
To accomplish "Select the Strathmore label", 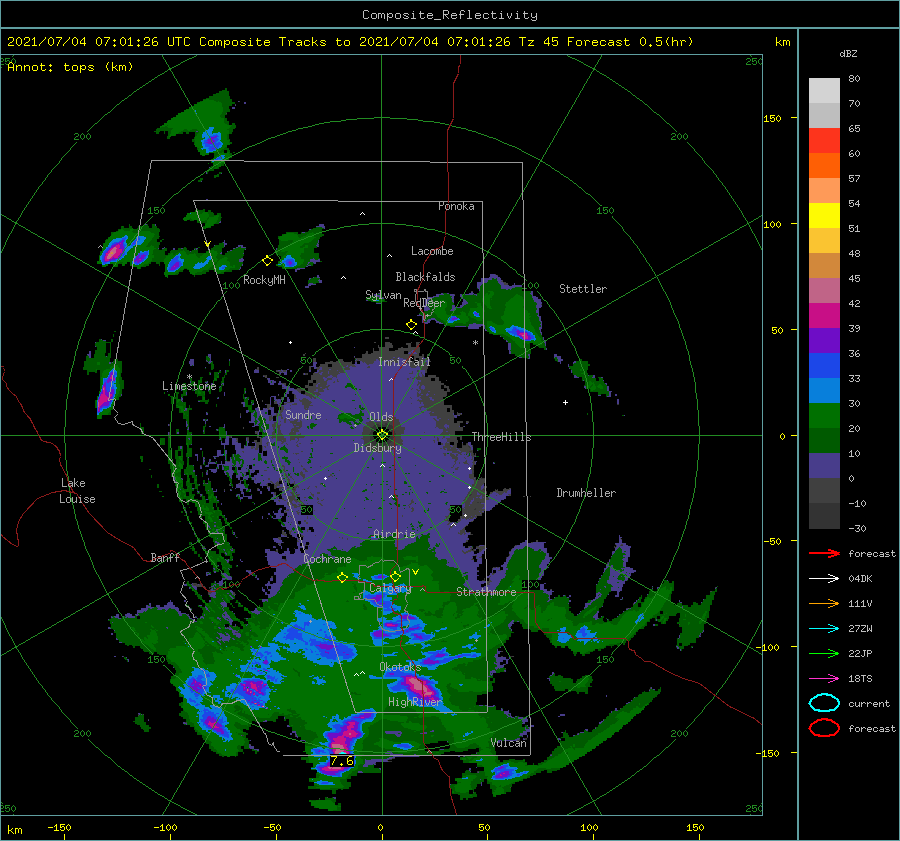I will click(x=486, y=592).
